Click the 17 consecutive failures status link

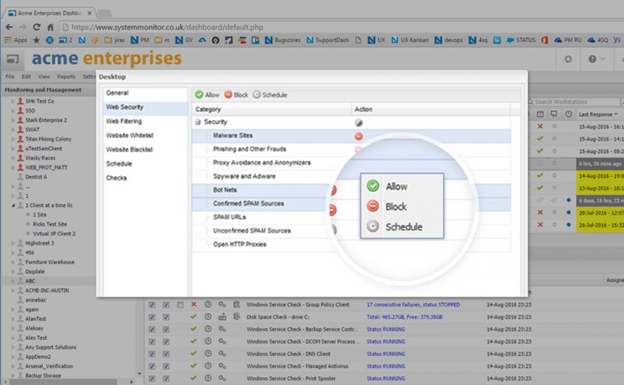tap(413, 305)
